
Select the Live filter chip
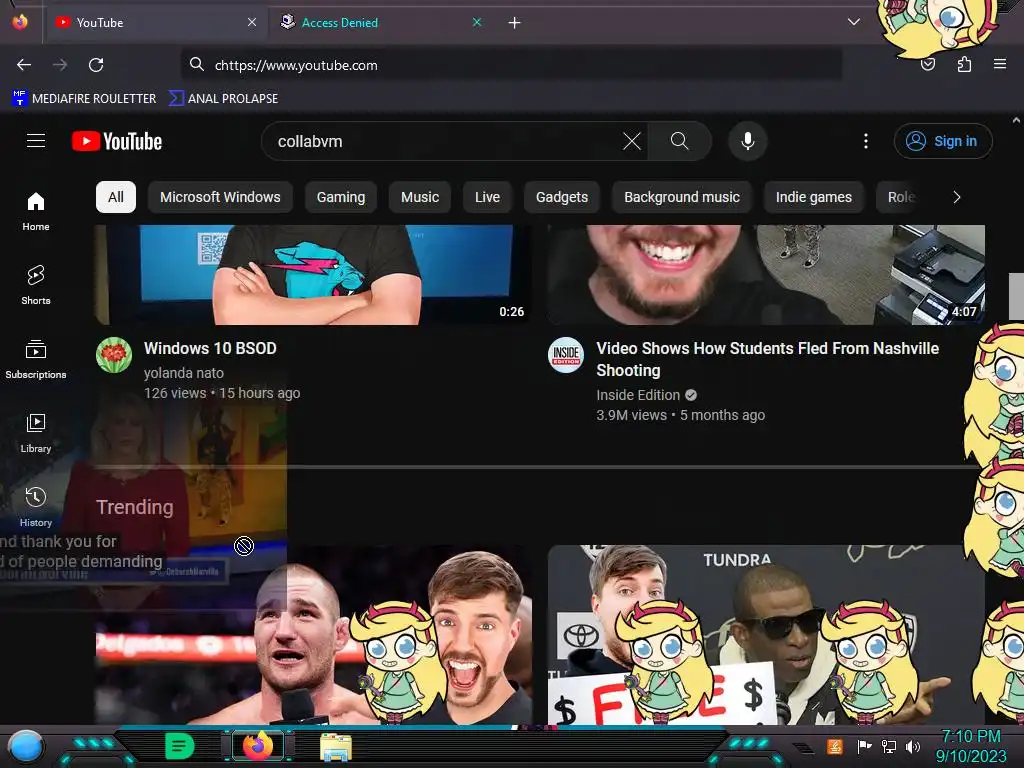tap(487, 197)
